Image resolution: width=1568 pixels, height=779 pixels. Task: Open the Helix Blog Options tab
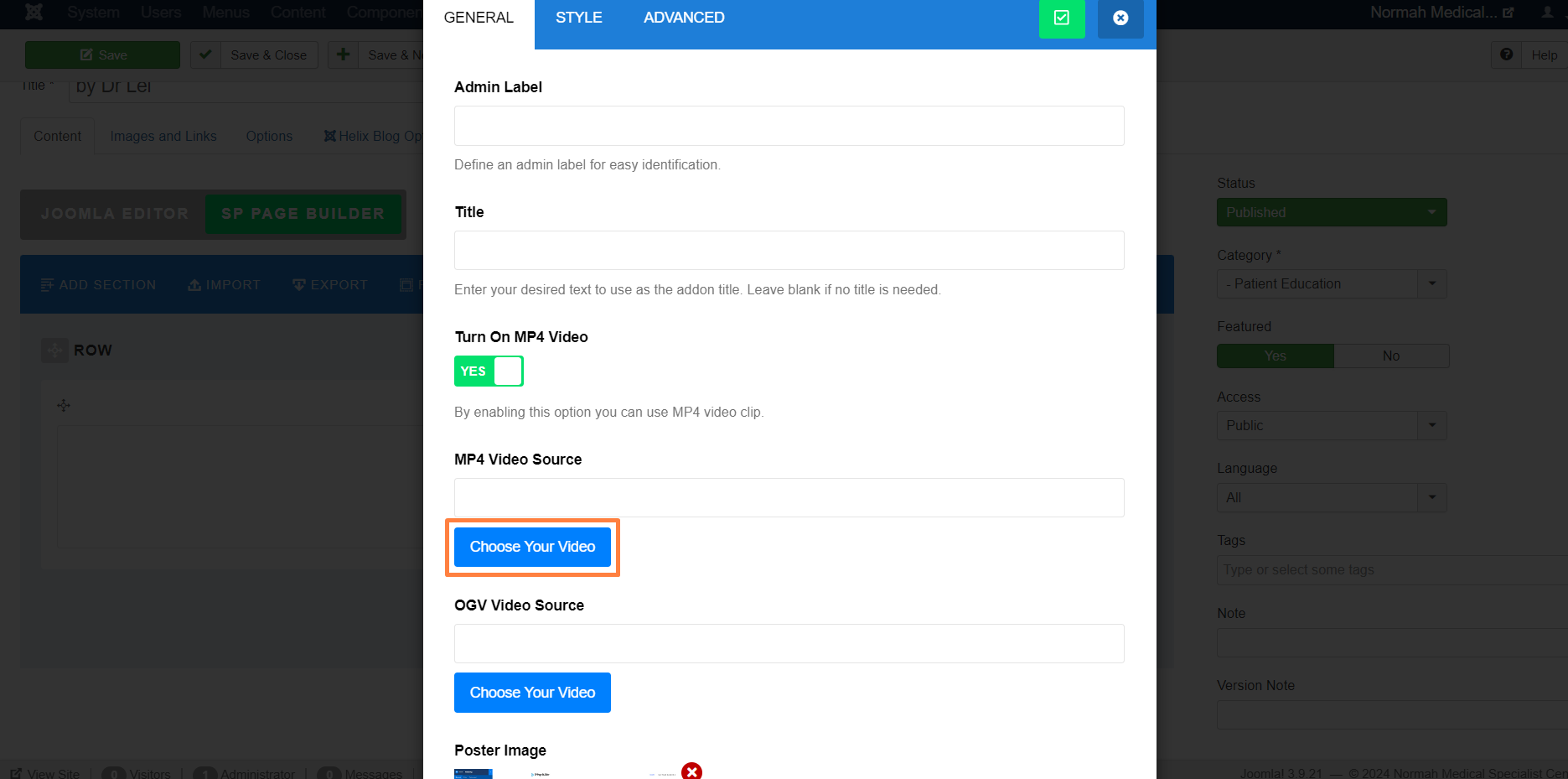tap(373, 136)
